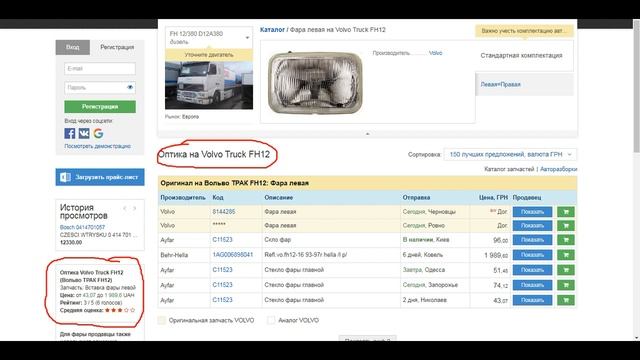Click Загрузить прайс-лист button
The width and height of the screenshot is (640, 360).
click(x=100, y=177)
